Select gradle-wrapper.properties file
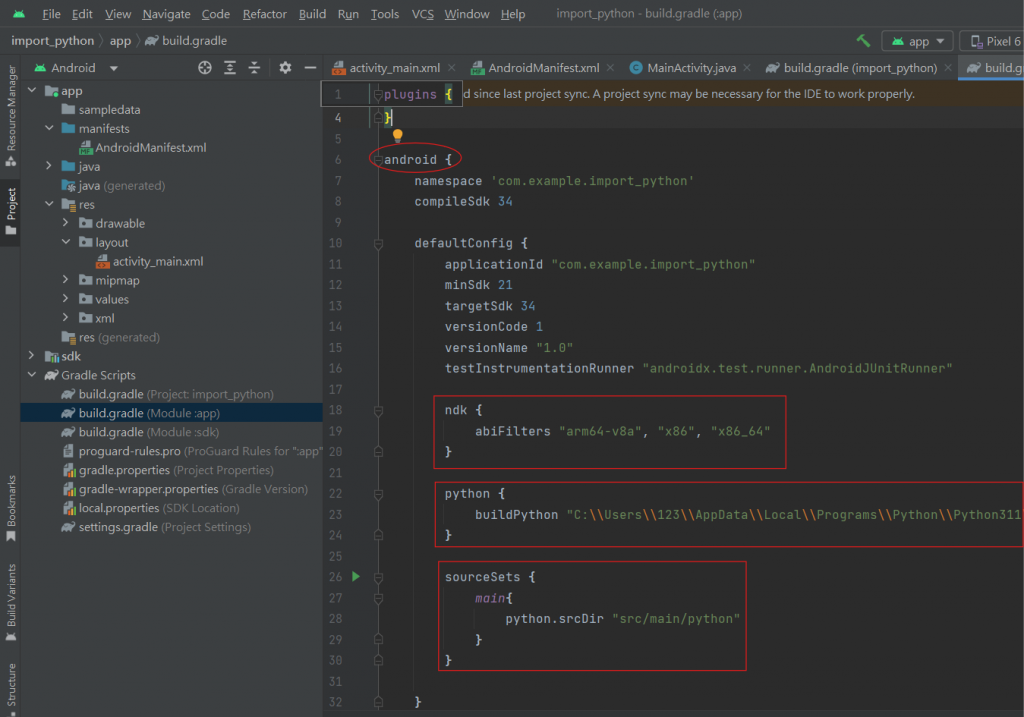Viewport: 1024px width, 717px height. pyautogui.click(x=184, y=488)
